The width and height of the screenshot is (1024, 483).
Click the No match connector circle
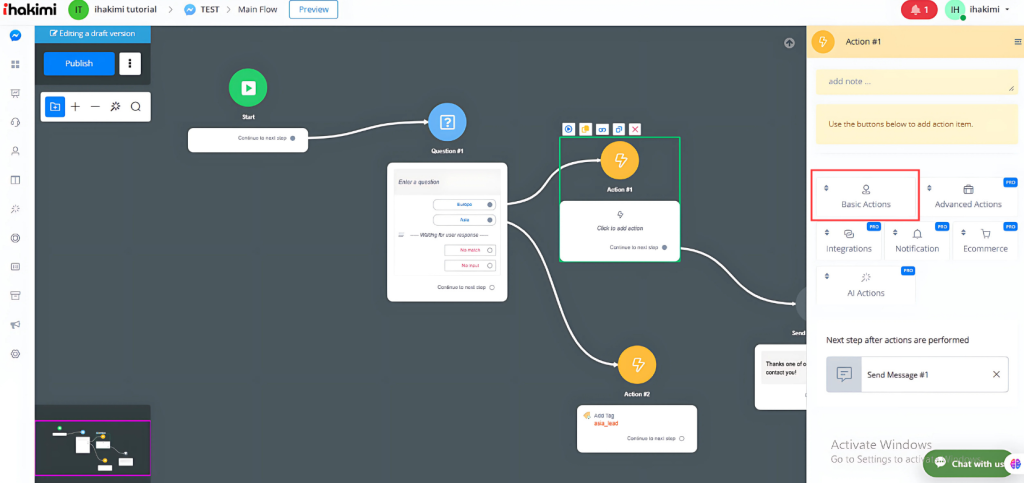pos(490,250)
